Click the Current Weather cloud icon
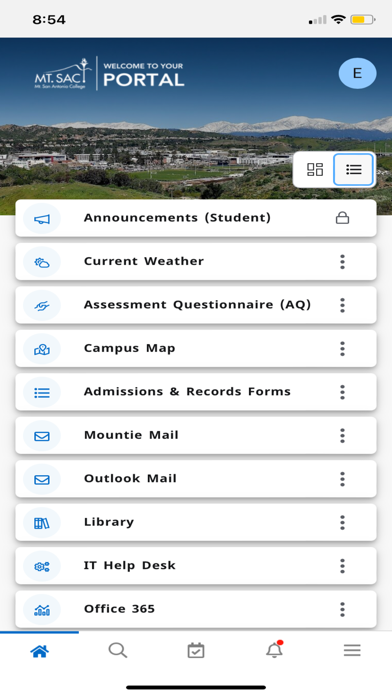 (42, 262)
